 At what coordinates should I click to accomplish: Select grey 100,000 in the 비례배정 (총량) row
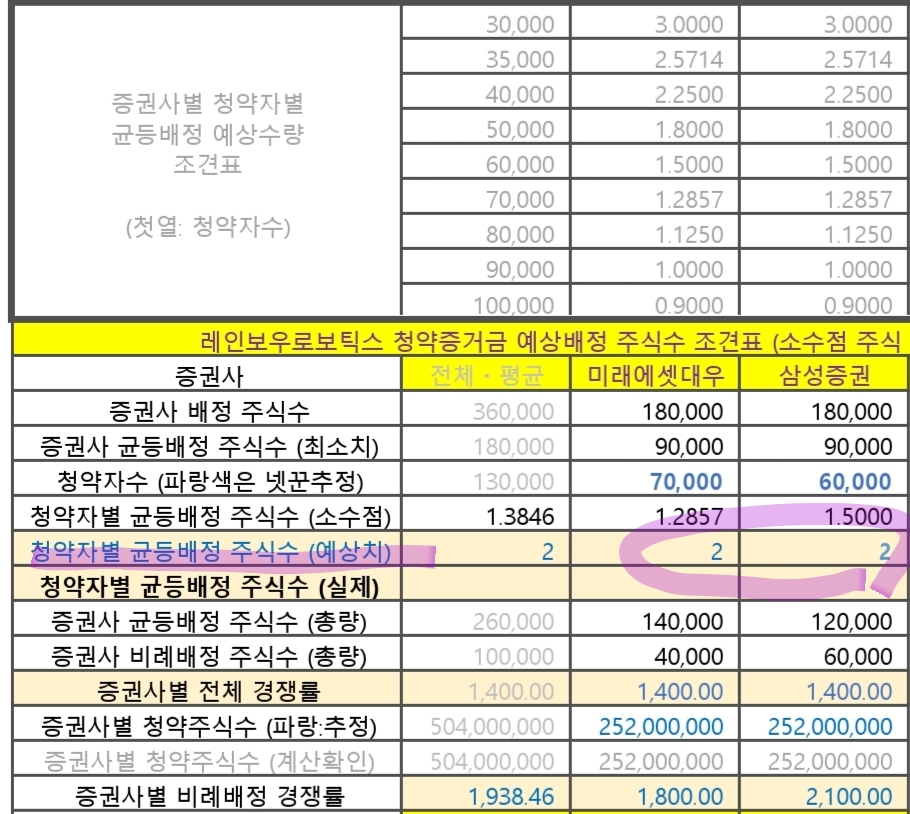[485, 654]
